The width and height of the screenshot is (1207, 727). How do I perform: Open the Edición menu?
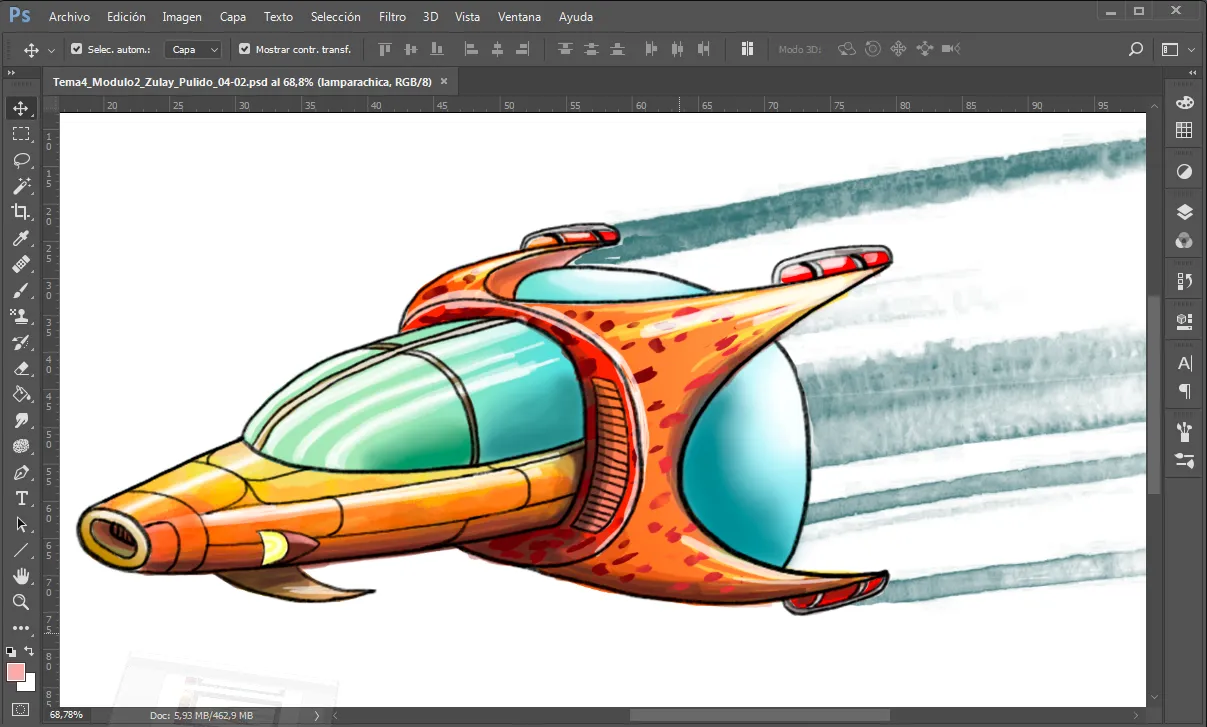pyautogui.click(x=126, y=17)
